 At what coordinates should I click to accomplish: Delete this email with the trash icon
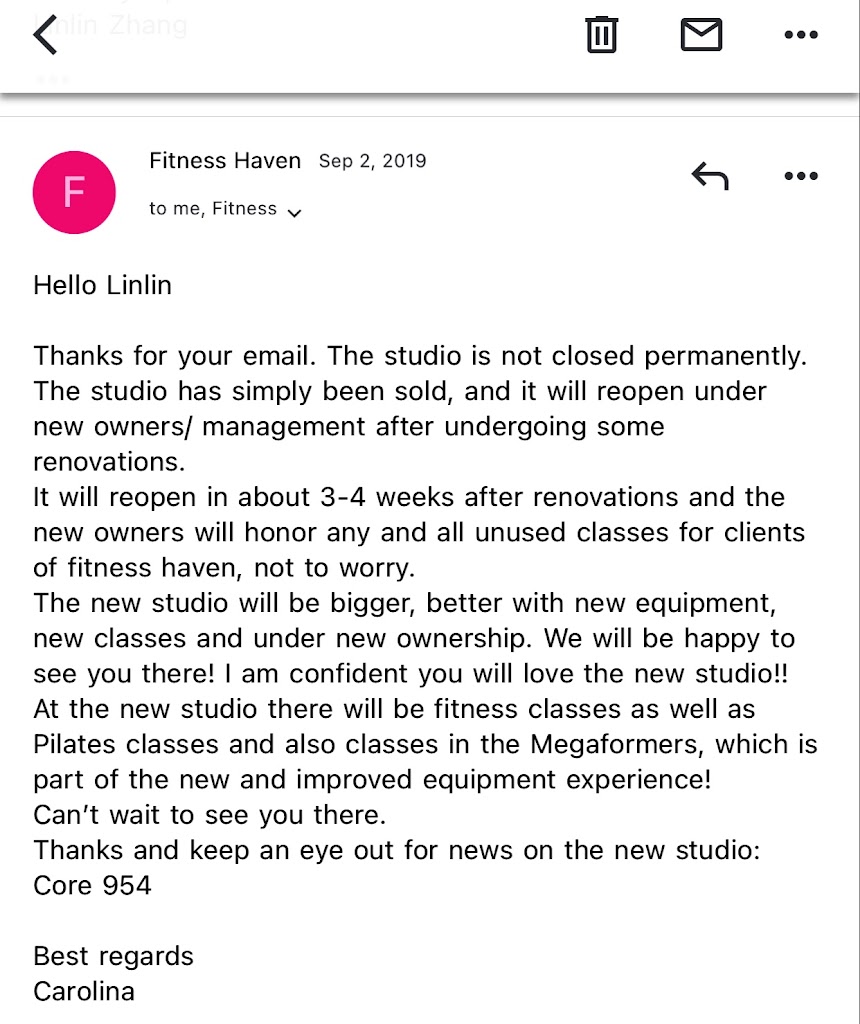click(601, 35)
